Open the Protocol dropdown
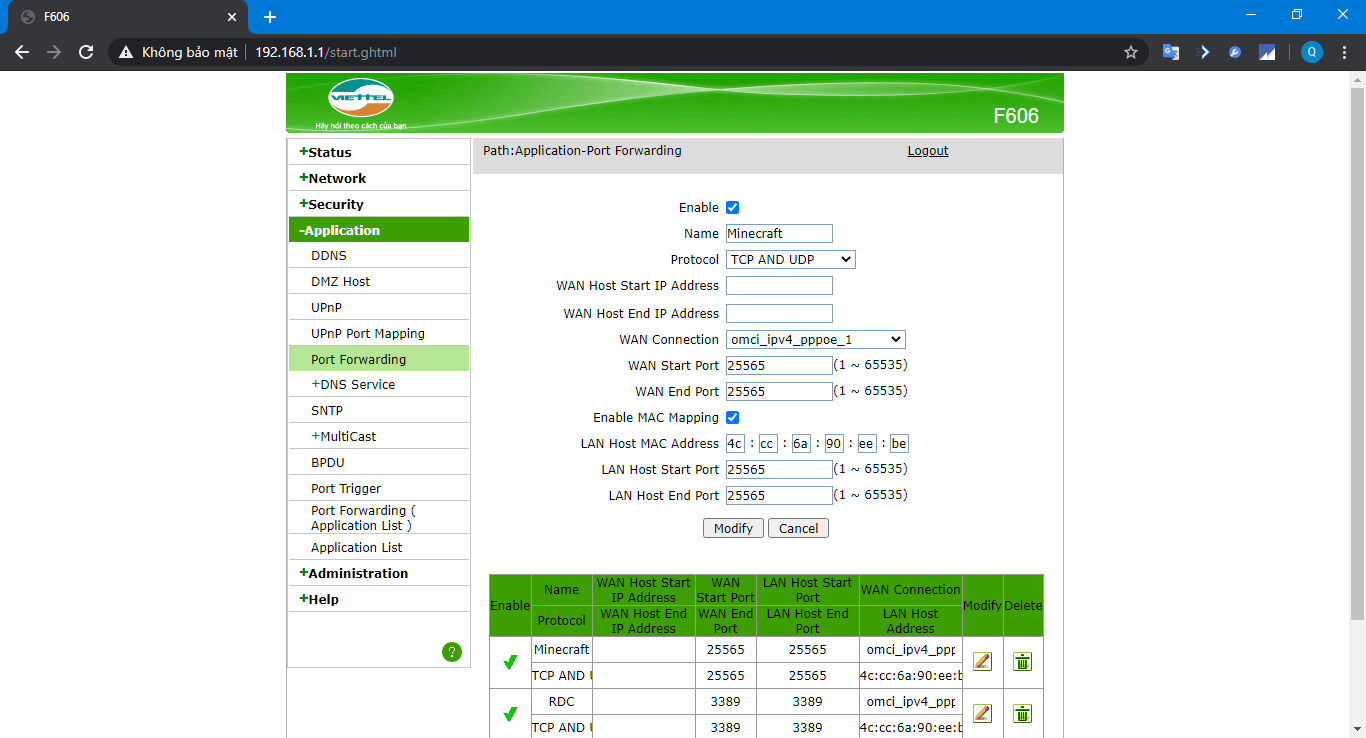This screenshot has height=738, width=1366. pyautogui.click(x=790, y=260)
